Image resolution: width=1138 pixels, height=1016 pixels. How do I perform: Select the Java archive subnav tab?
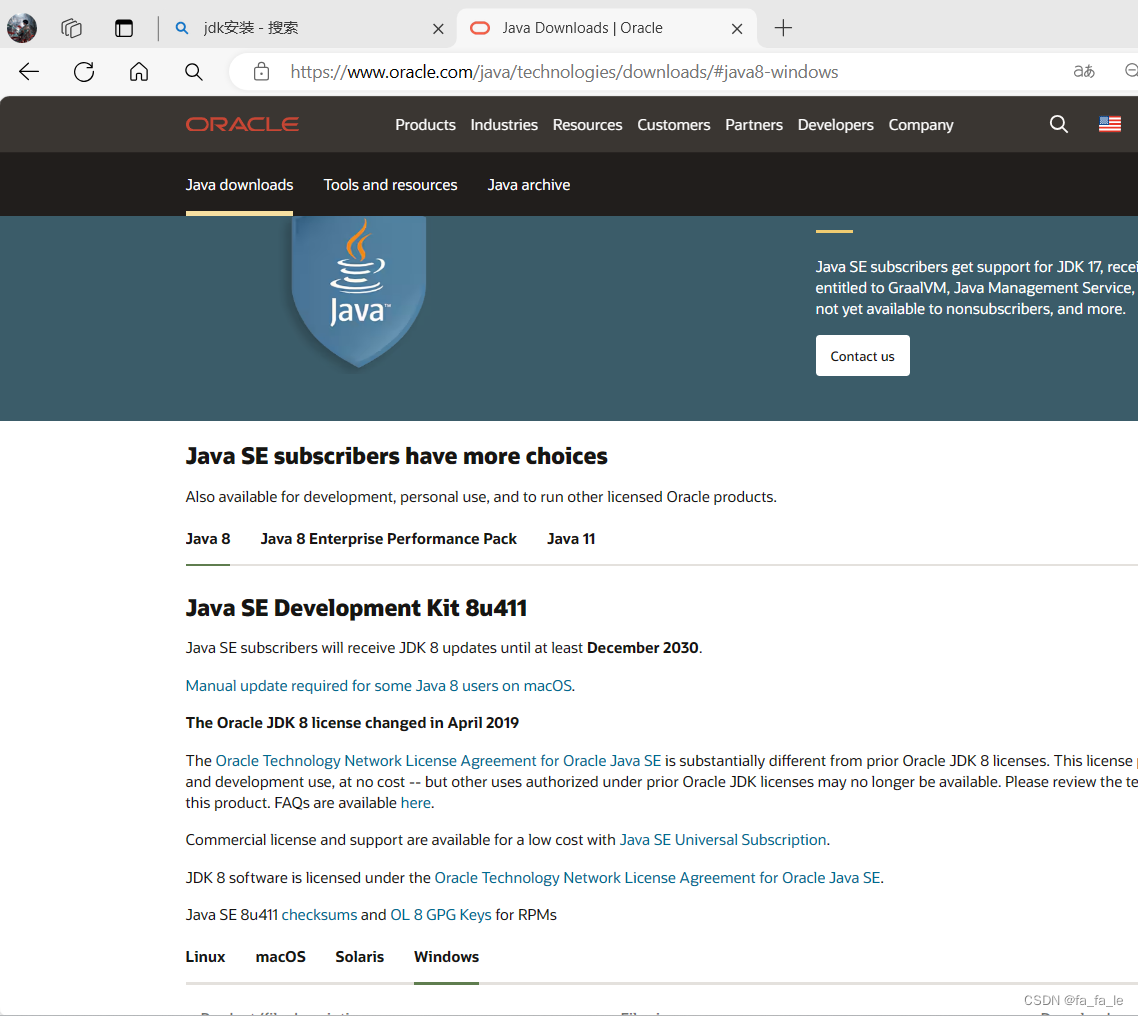click(529, 185)
